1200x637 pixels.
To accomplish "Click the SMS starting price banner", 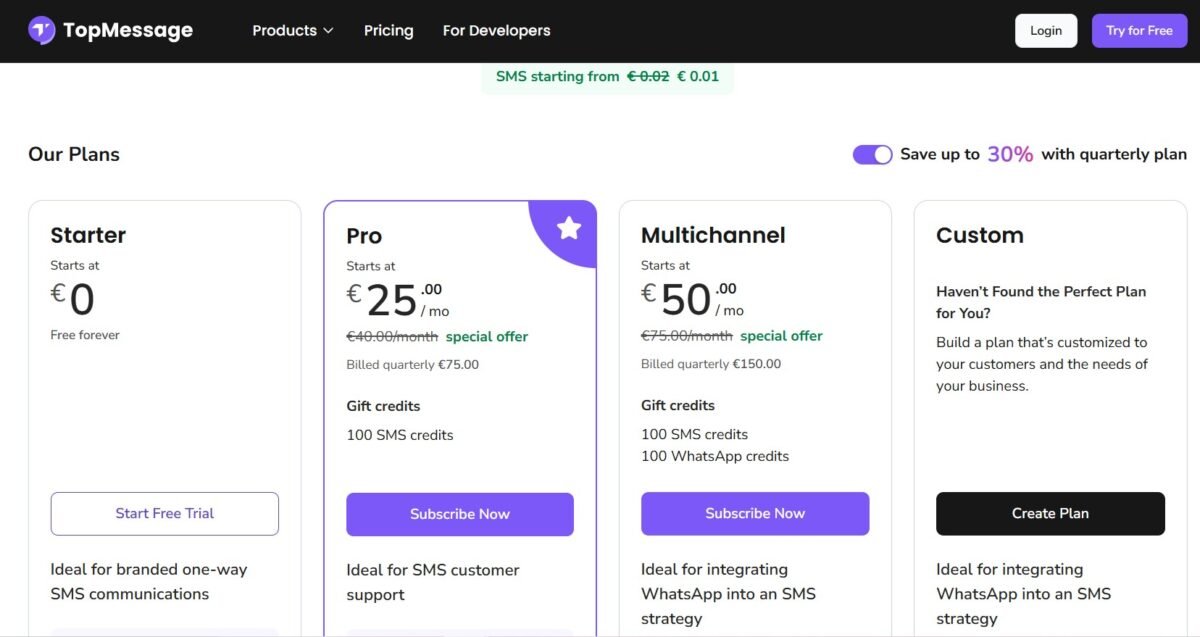I will tap(607, 77).
